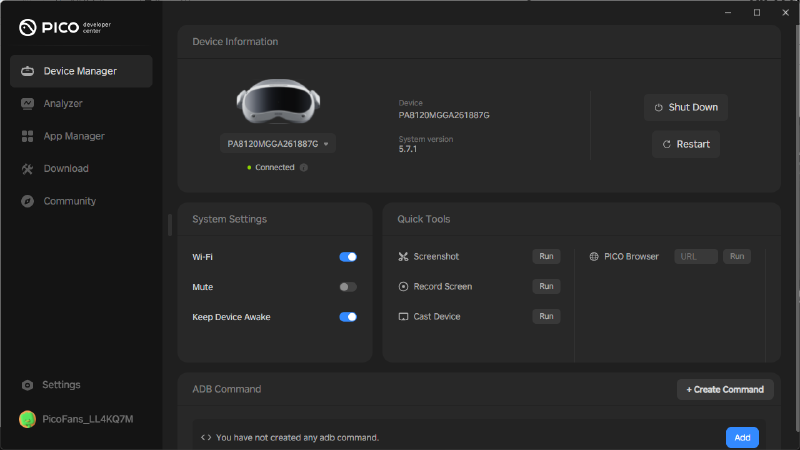800x450 pixels.
Task: Click the adb command code brackets icon
Action: click(x=206, y=437)
